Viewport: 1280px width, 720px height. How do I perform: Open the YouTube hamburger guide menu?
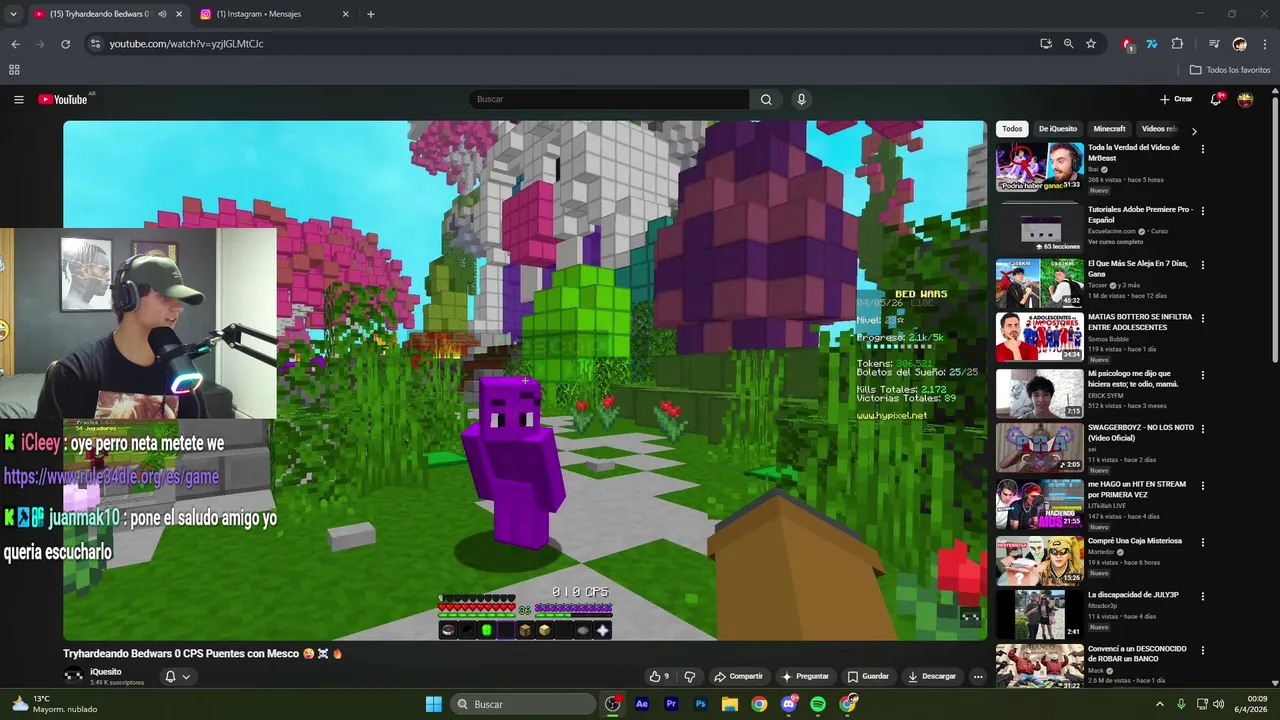[x=18, y=99]
